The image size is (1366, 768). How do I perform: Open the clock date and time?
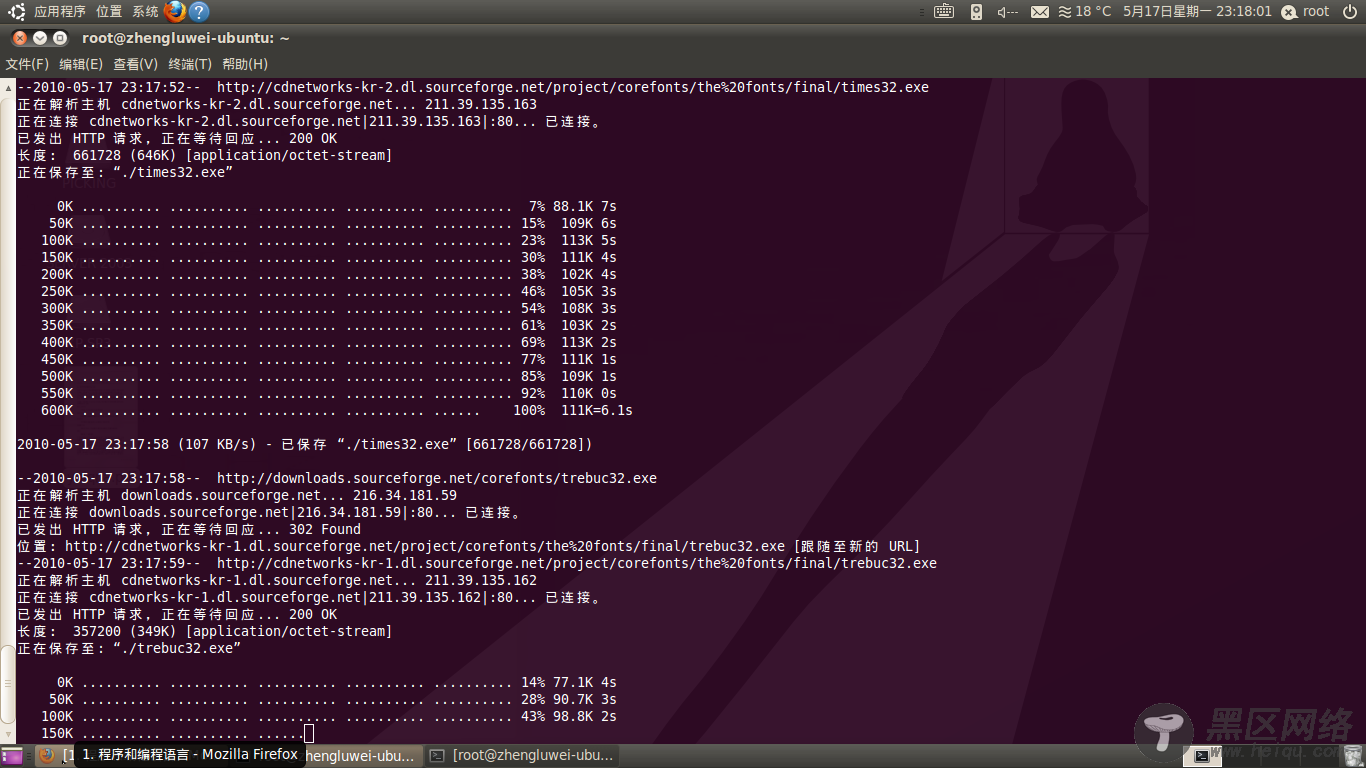pos(1197,11)
